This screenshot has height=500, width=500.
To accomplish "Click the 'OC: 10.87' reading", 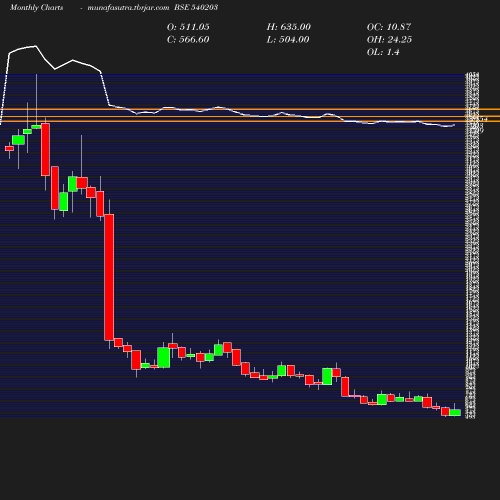I will [x=389, y=27].
